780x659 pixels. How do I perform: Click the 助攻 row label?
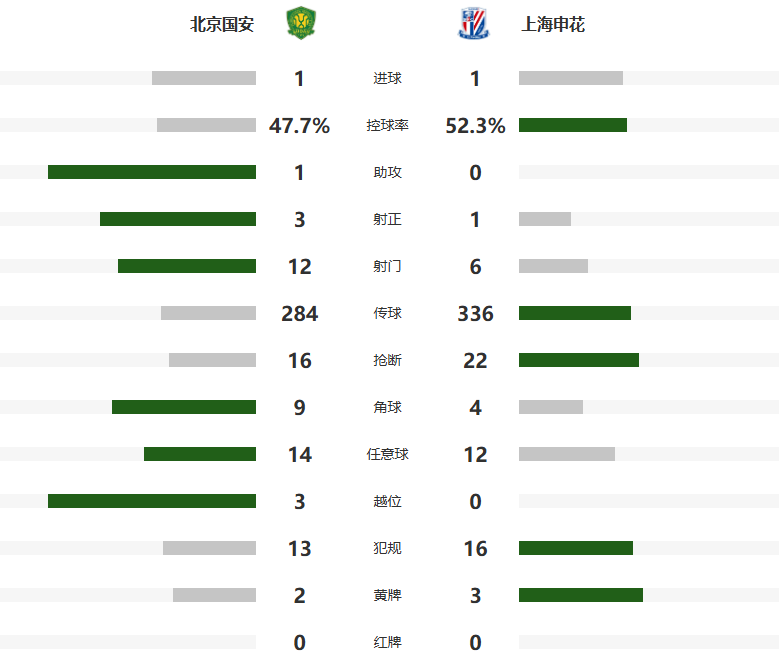pyautogui.click(x=387, y=172)
